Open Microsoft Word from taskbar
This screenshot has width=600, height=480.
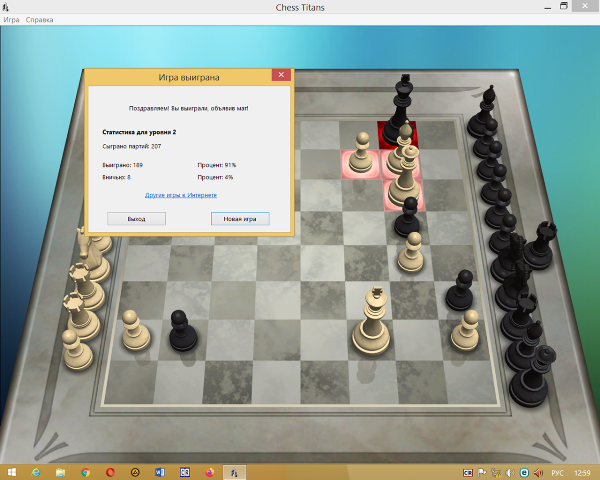[x=160, y=472]
